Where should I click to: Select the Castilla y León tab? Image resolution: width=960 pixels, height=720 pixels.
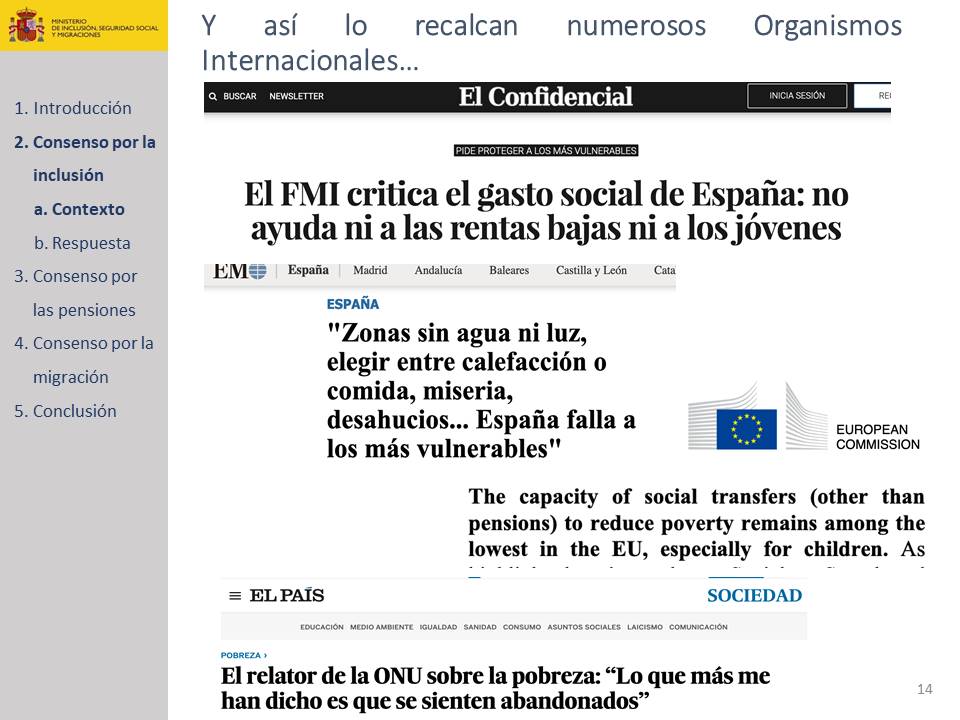tap(591, 270)
